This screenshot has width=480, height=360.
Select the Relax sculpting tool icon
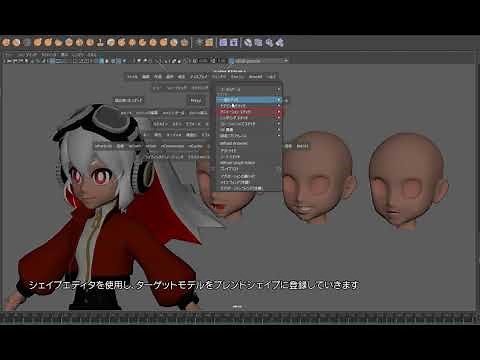coord(27,43)
